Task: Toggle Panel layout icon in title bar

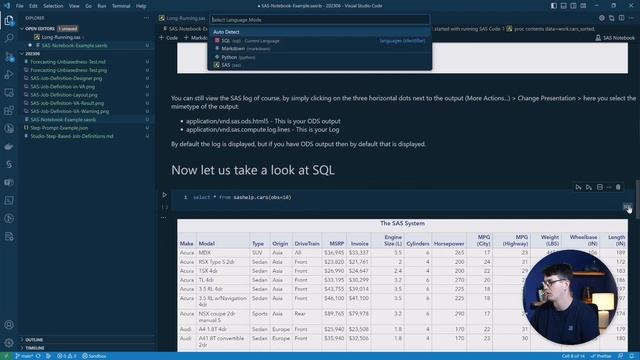Action: (563, 6)
